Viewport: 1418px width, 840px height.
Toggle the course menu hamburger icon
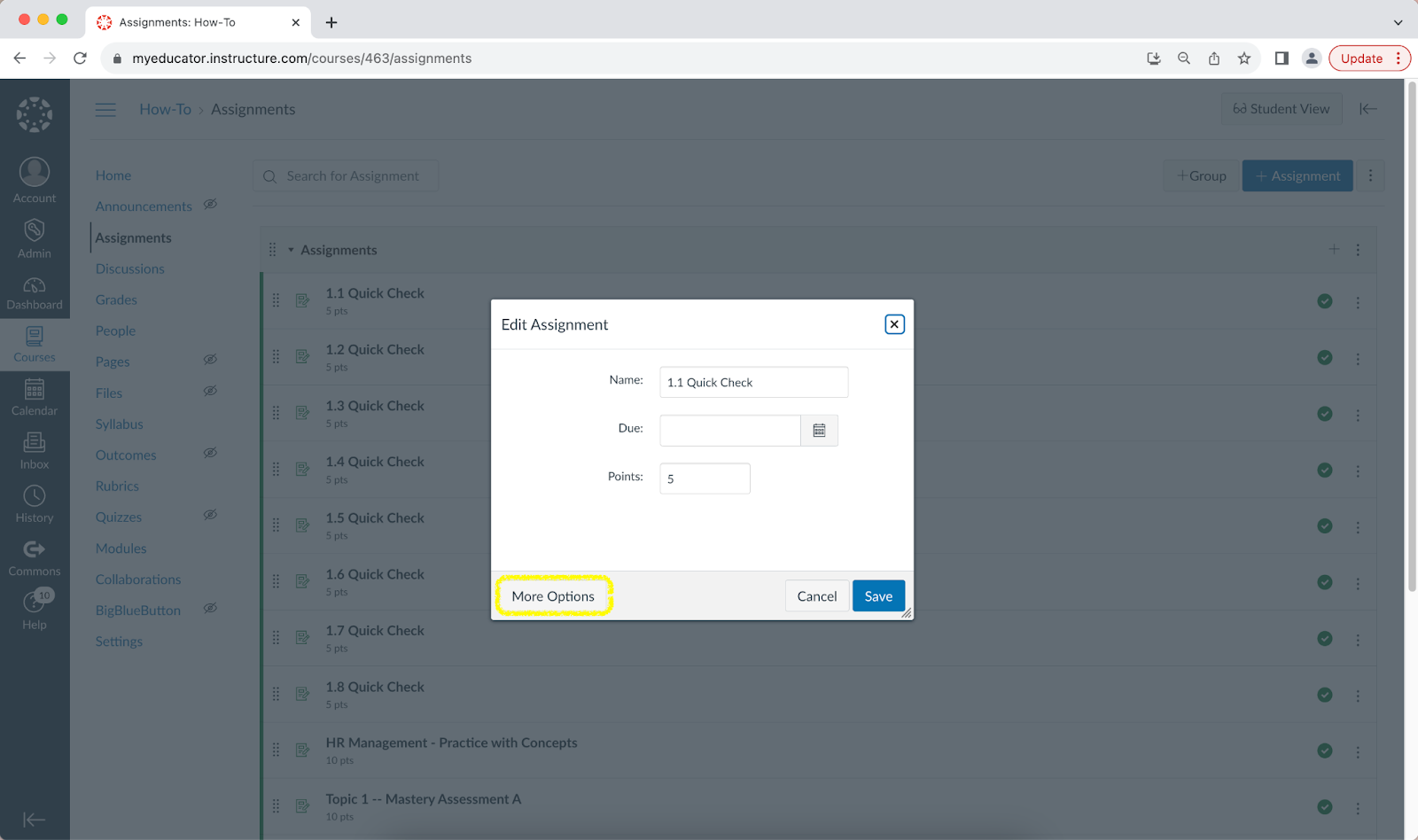[105, 110]
